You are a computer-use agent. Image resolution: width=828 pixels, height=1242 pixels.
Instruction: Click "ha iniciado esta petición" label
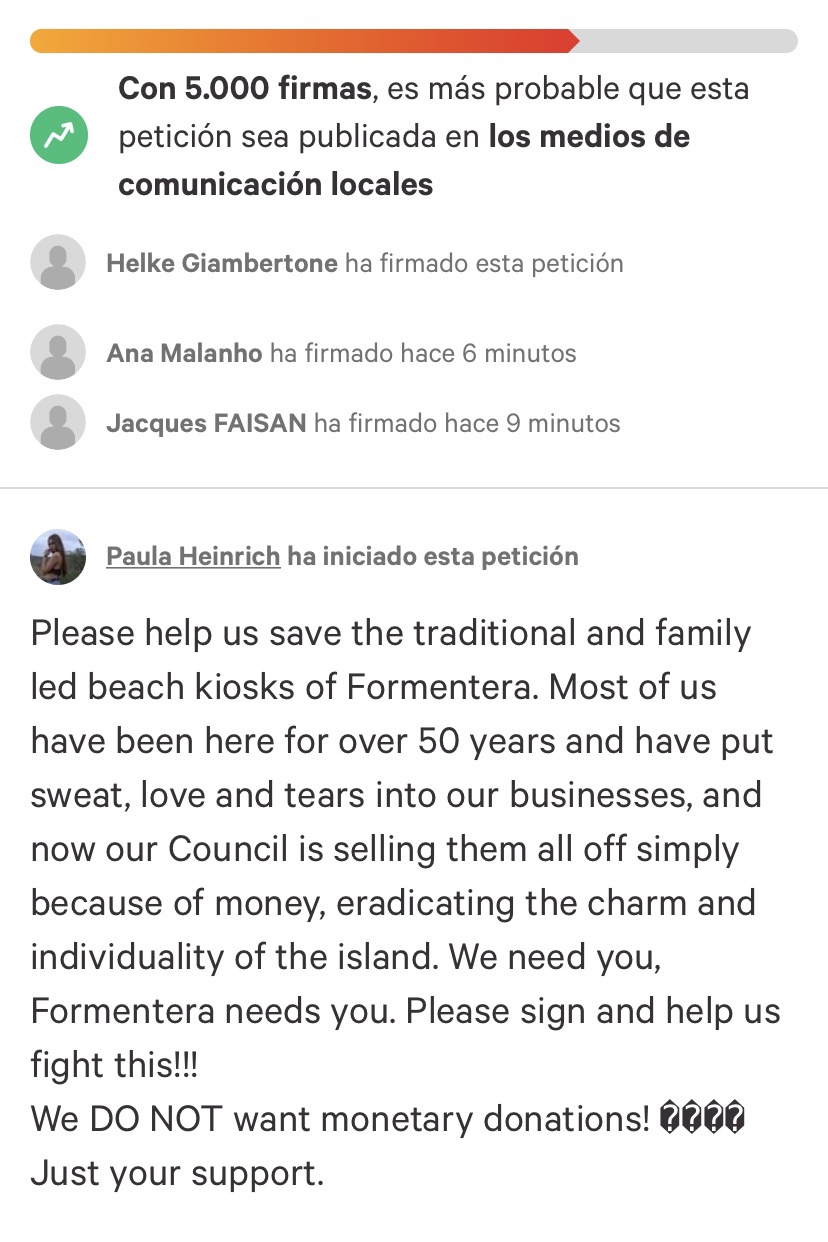(433, 556)
